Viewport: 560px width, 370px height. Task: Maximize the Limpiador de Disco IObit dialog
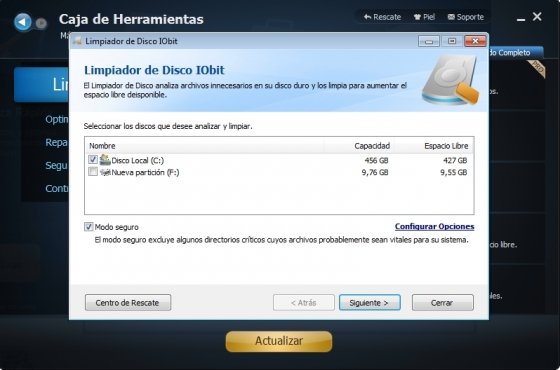[452, 41]
